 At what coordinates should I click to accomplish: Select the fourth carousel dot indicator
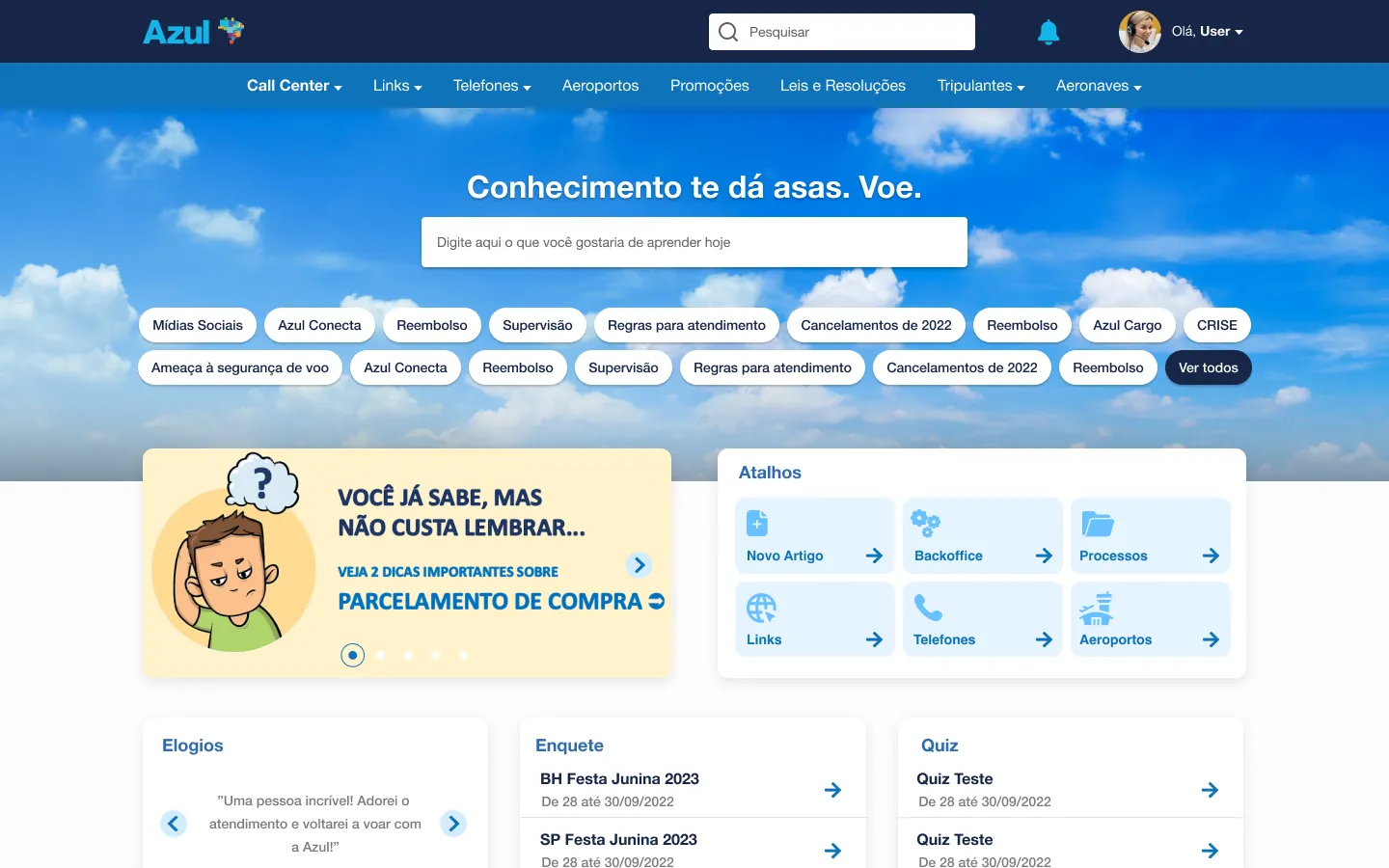point(435,656)
